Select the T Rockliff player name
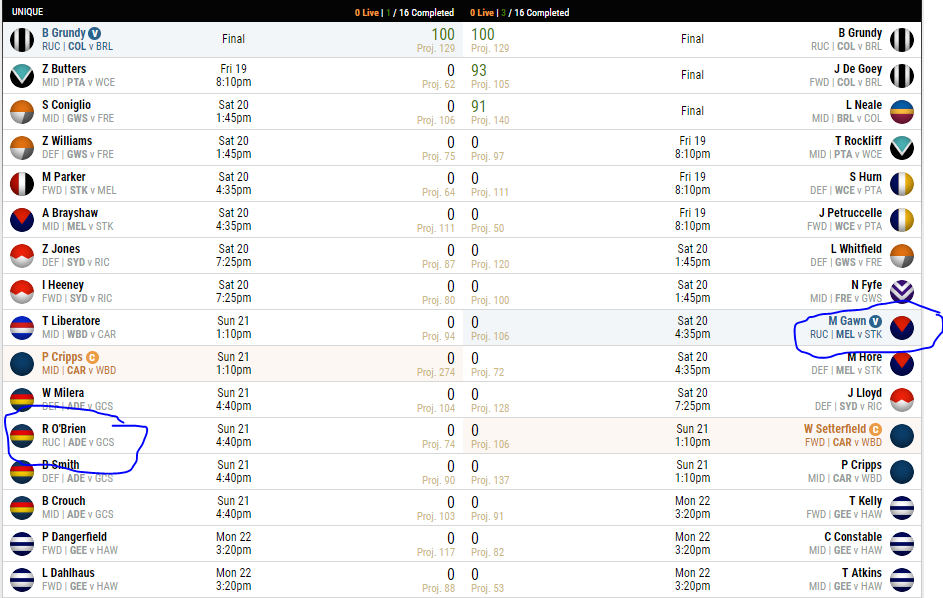943x598 pixels. 858,141
